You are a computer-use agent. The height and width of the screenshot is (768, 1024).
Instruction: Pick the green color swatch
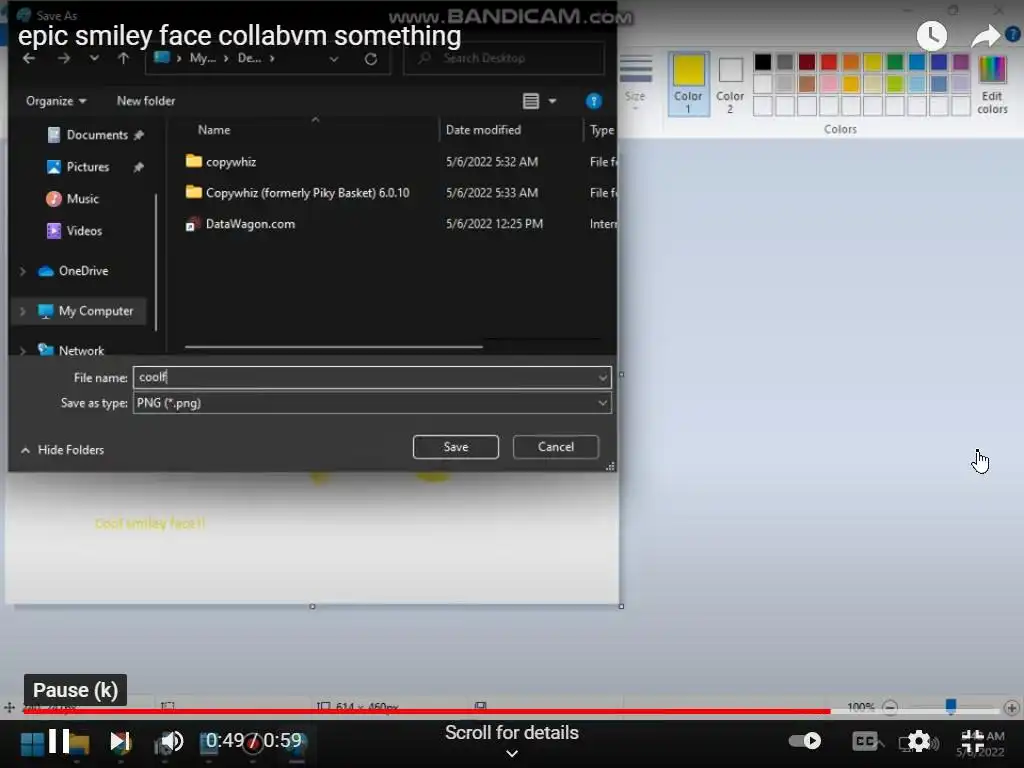895,62
